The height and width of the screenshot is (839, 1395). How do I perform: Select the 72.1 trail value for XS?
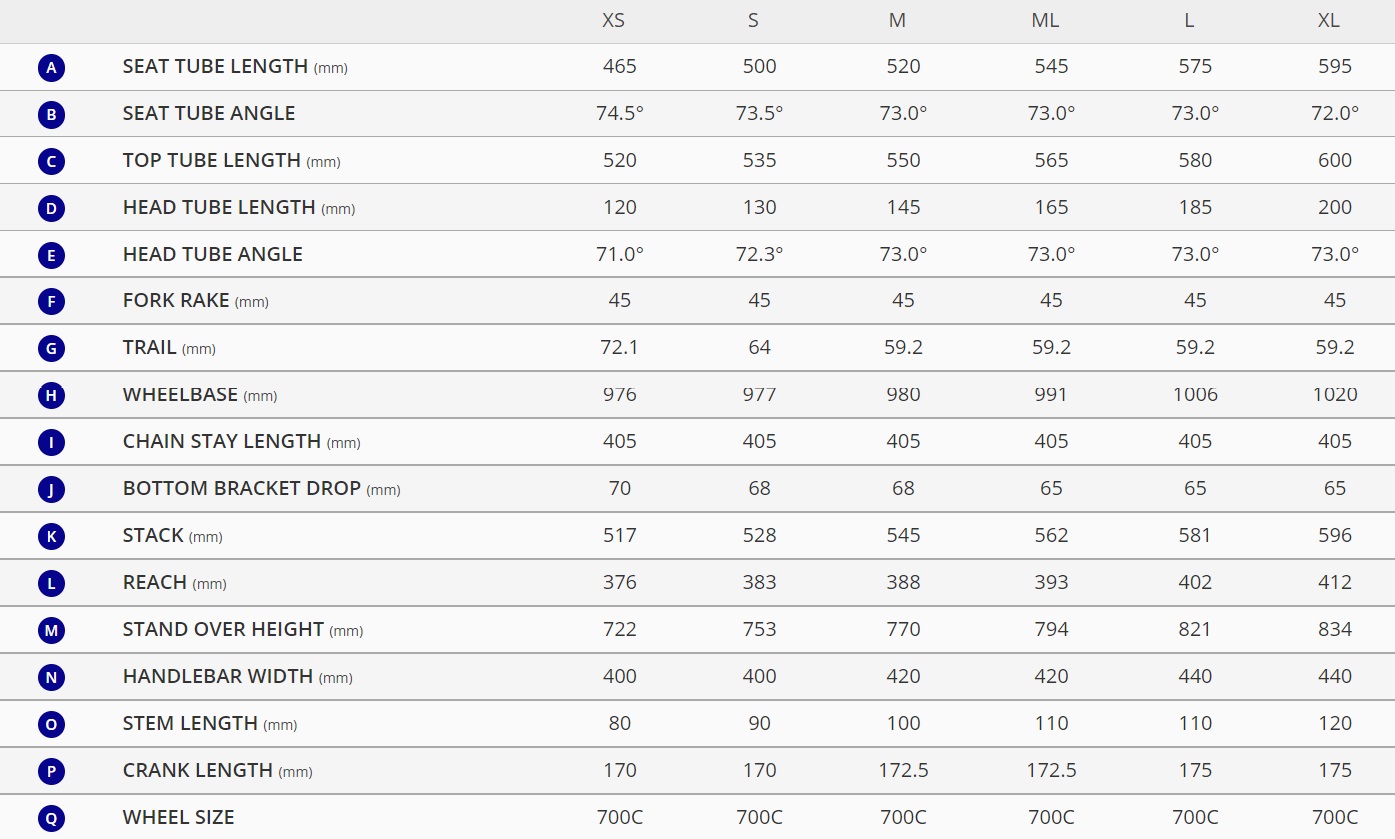(620, 347)
